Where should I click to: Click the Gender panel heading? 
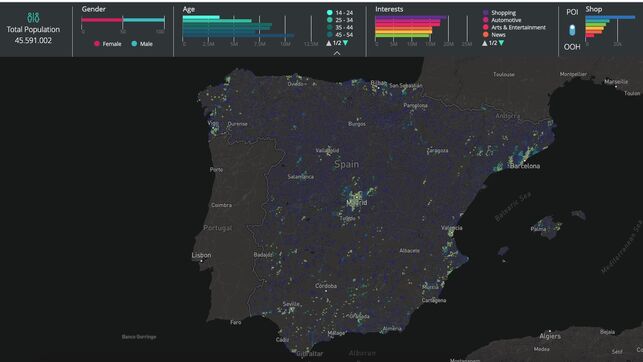pyautogui.click(x=93, y=9)
